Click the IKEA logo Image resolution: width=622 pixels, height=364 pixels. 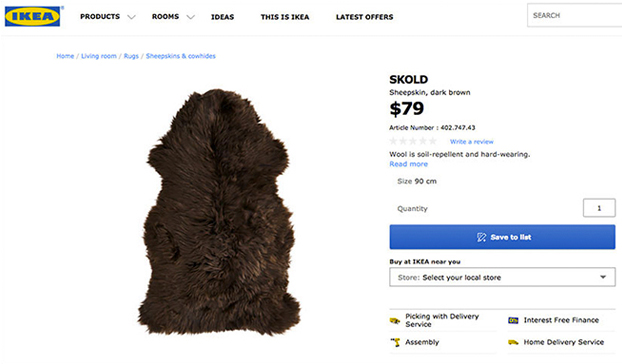tap(33, 16)
